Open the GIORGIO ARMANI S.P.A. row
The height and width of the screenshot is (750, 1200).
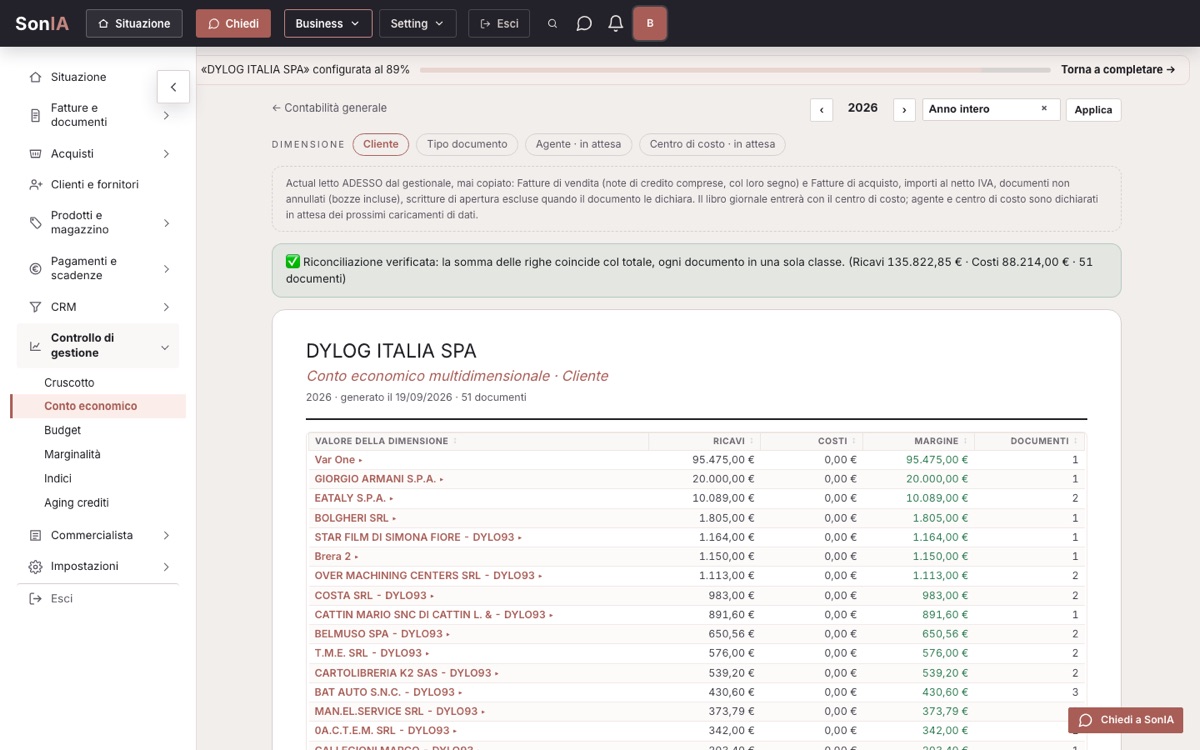pos(378,479)
